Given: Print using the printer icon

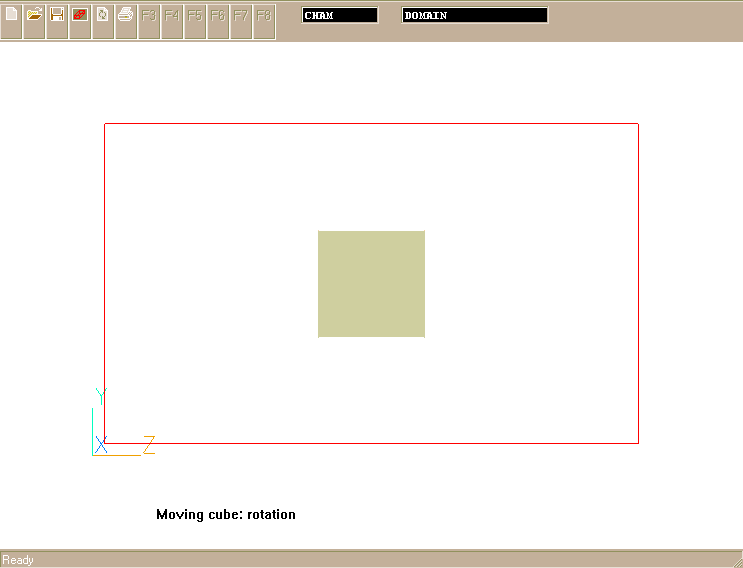Looking at the screenshot, I should click(x=126, y=15).
